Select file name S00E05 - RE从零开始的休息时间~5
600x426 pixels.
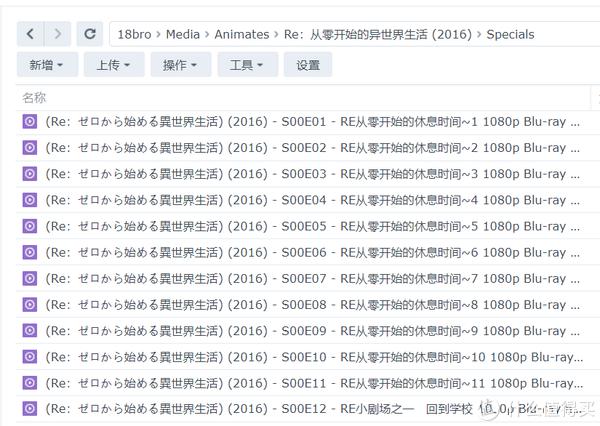coord(313,226)
